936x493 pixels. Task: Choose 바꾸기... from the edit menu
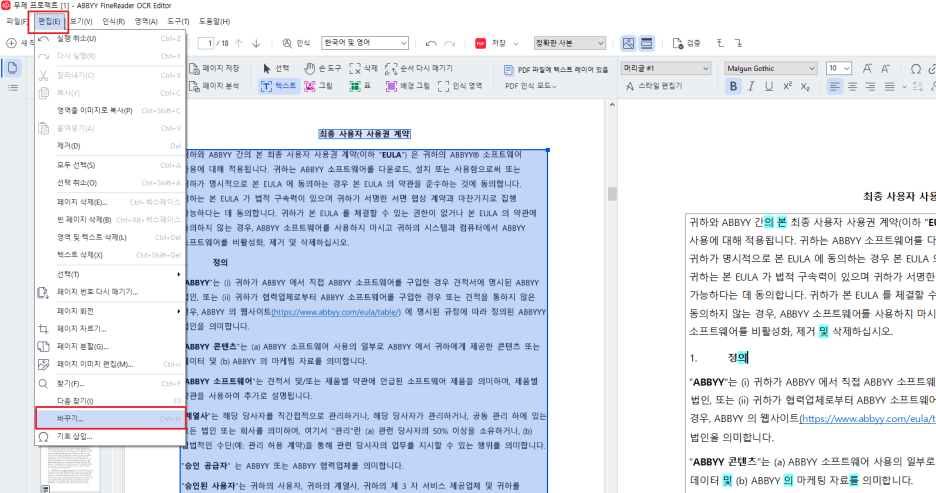click(x=110, y=418)
